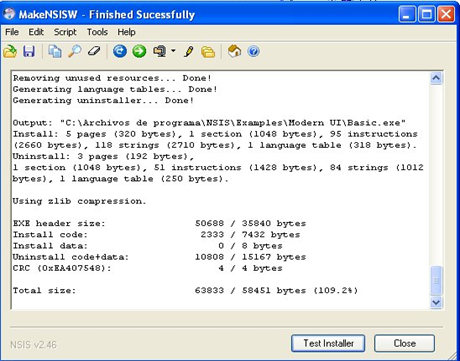The image size is (460, 361).
Task: Click the 'Uninstall code+data:' log line
Action: tap(159, 257)
